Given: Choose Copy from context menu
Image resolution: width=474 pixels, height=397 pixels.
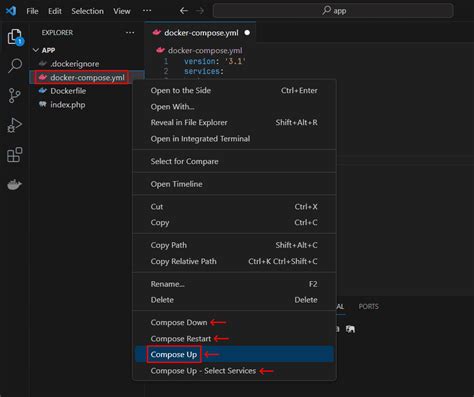Looking at the screenshot, I should (234, 222).
